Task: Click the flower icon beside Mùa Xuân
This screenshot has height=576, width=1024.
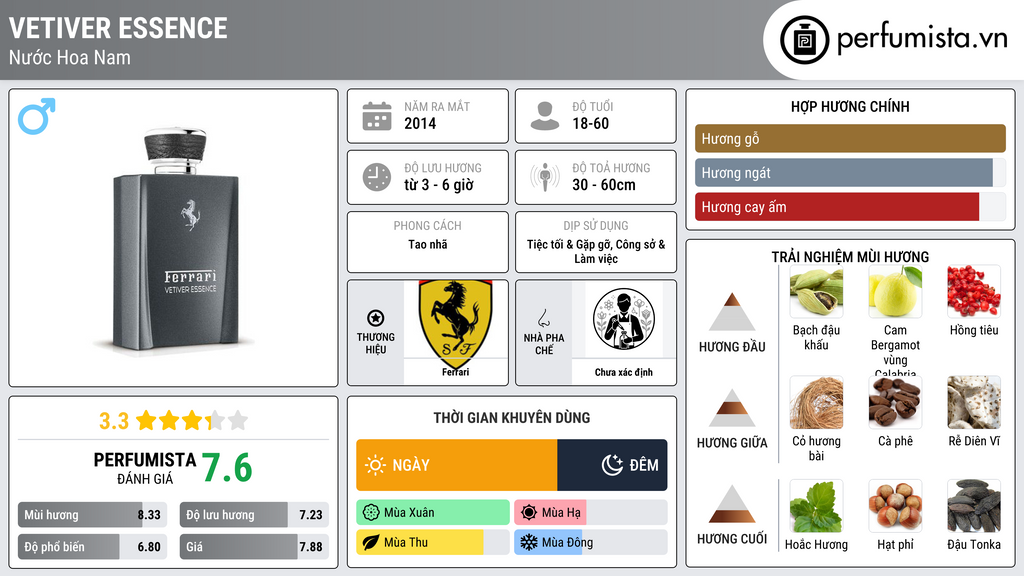Action: click(371, 513)
